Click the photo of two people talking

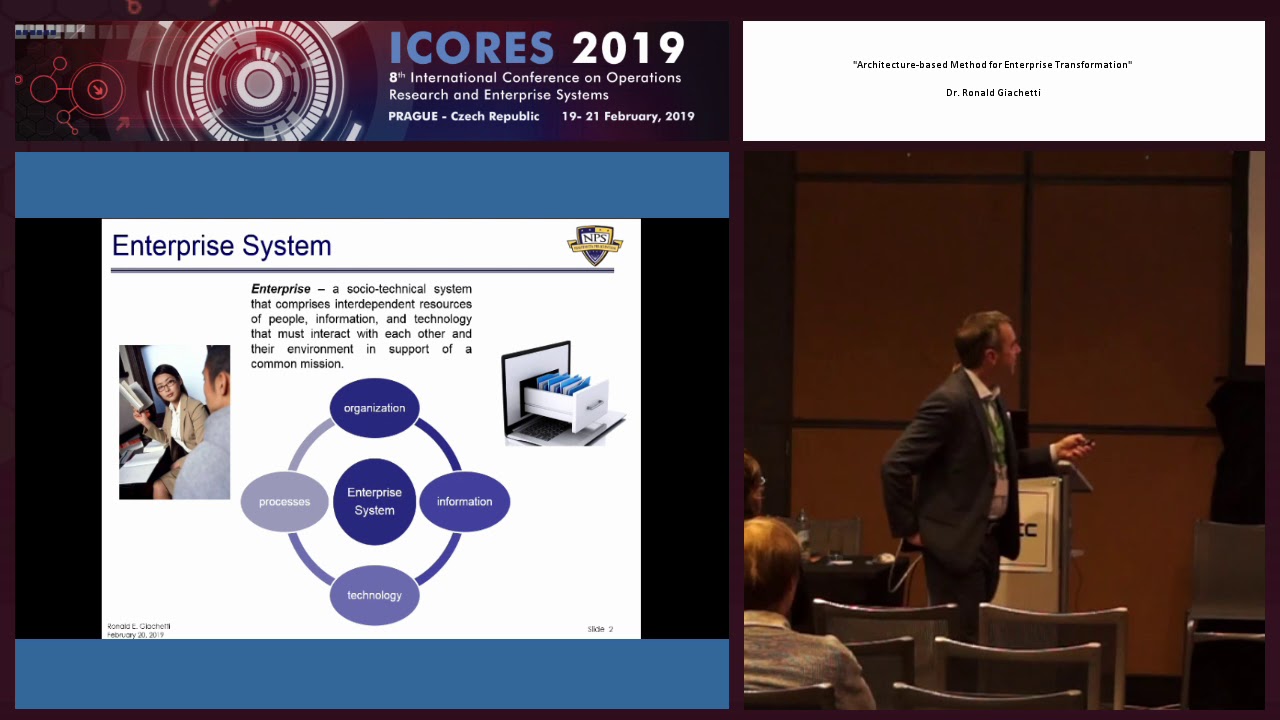(x=174, y=422)
